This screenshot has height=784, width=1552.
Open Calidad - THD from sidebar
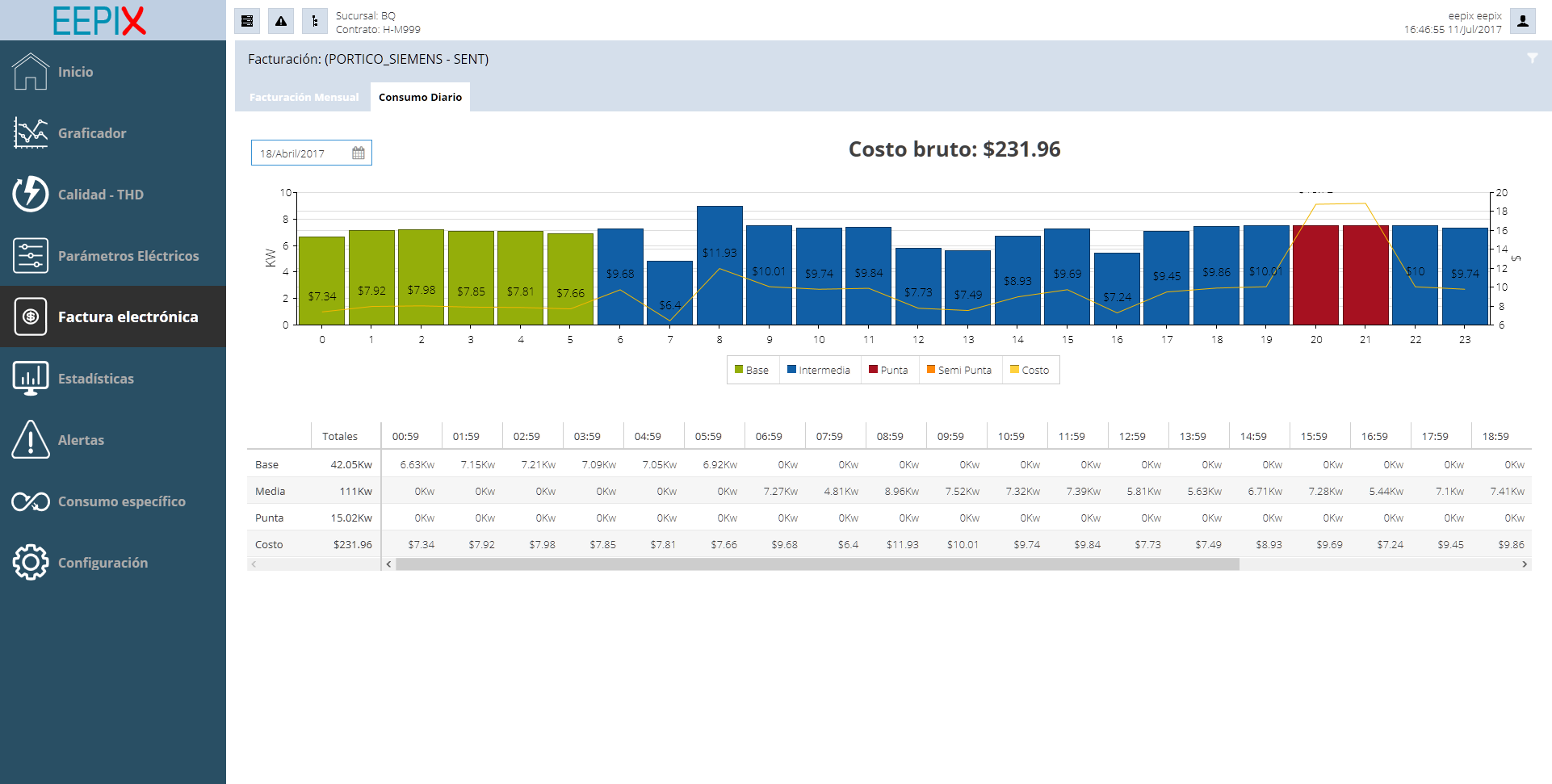[x=100, y=195]
